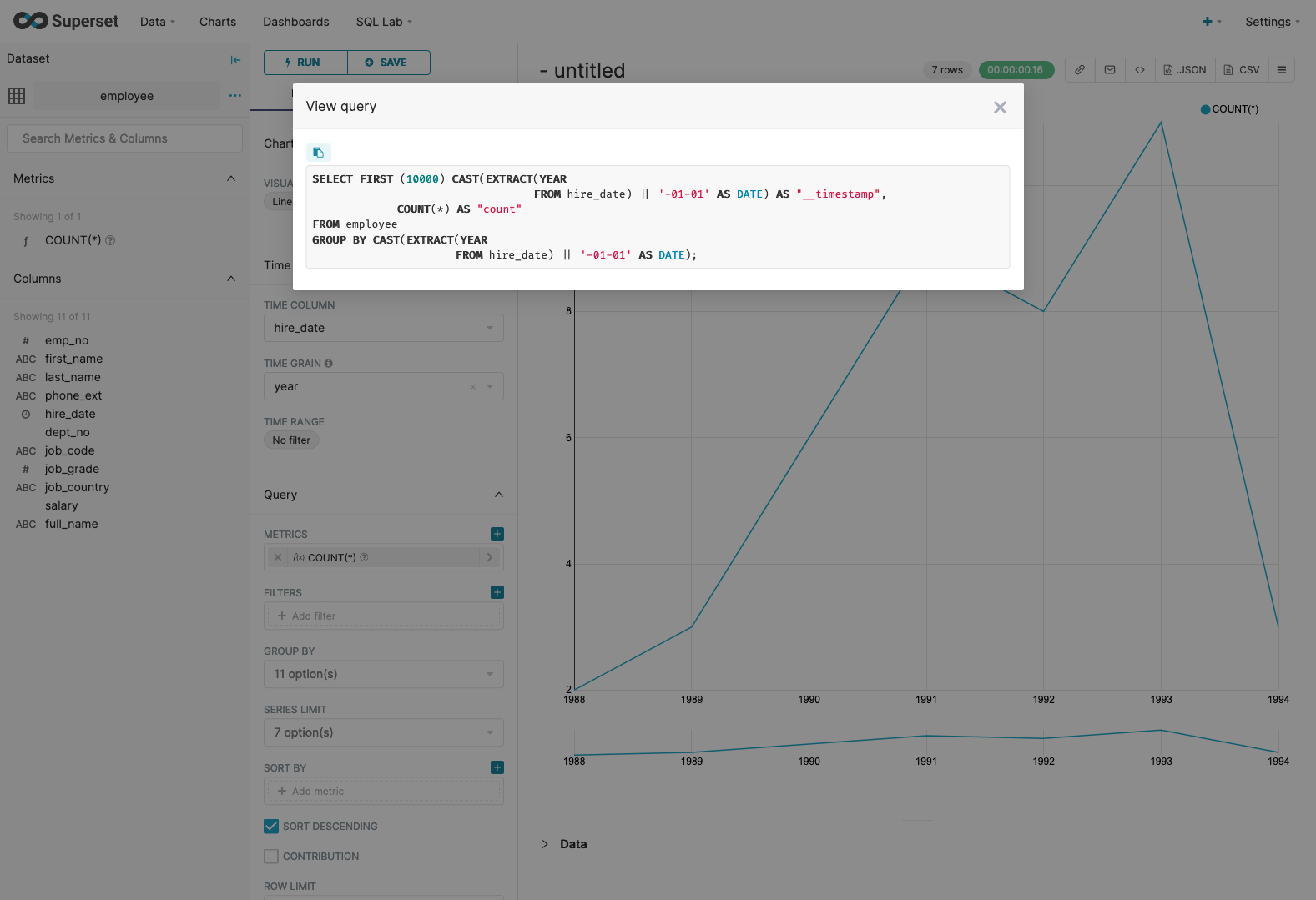Viewport: 1316px width, 900px height.
Task: Click the hire_date clock type icon
Action: [26, 415]
